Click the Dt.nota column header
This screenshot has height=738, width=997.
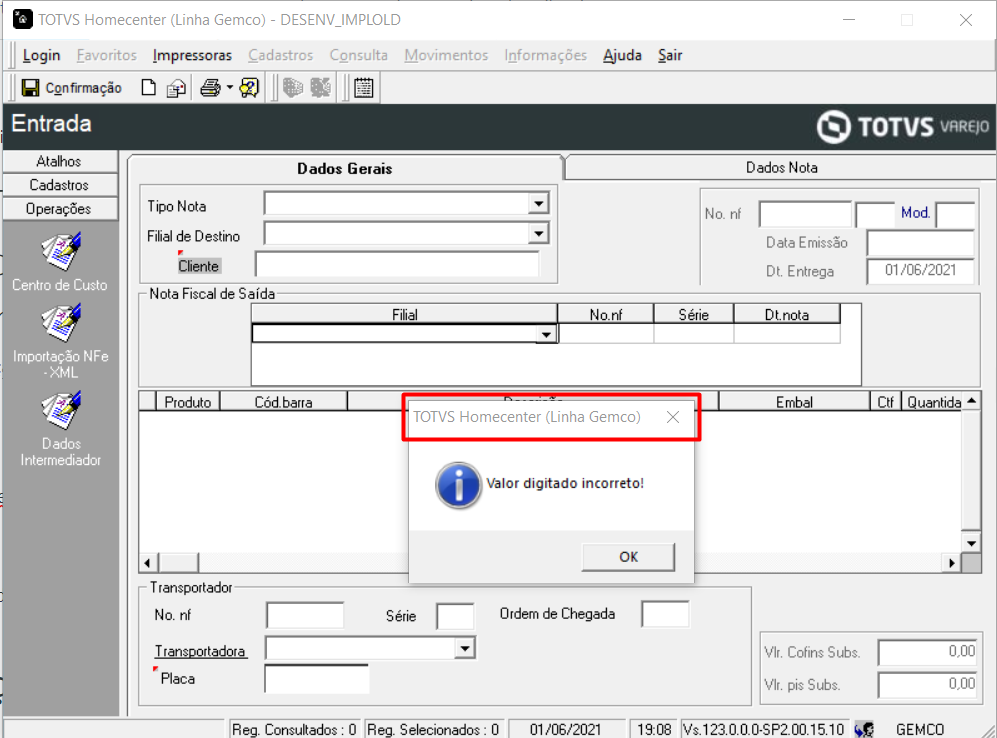pyautogui.click(x=787, y=315)
